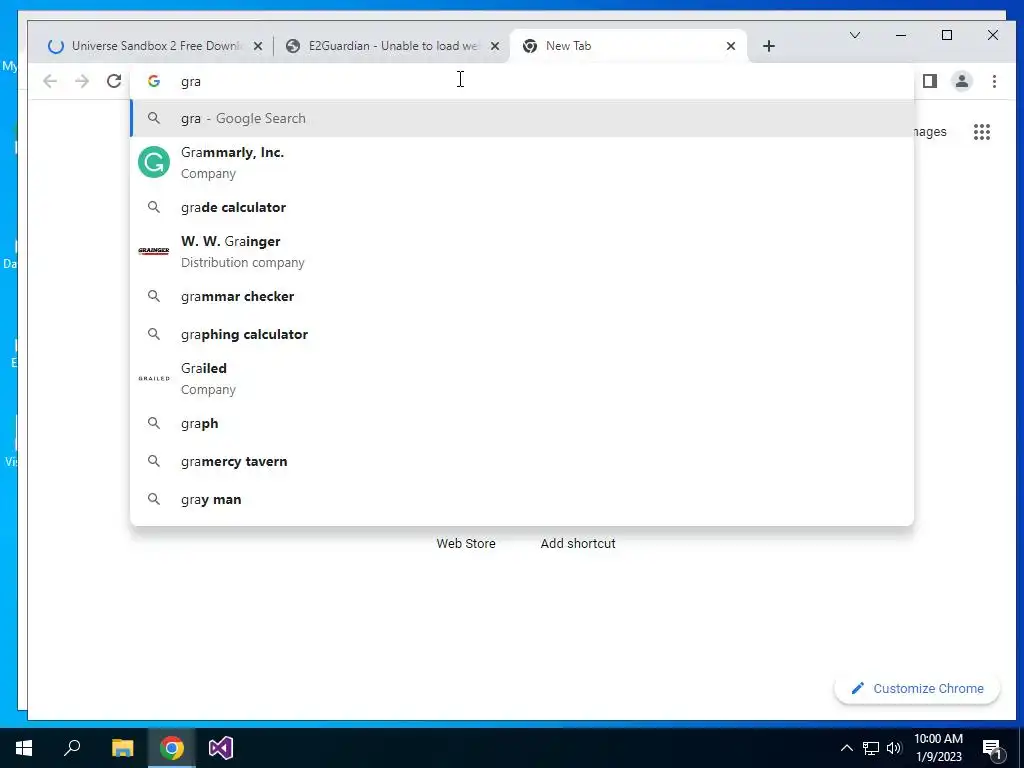Choose graph suggestion
Image resolution: width=1024 pixels, height=768 pixels.
(x=522, y=423)
